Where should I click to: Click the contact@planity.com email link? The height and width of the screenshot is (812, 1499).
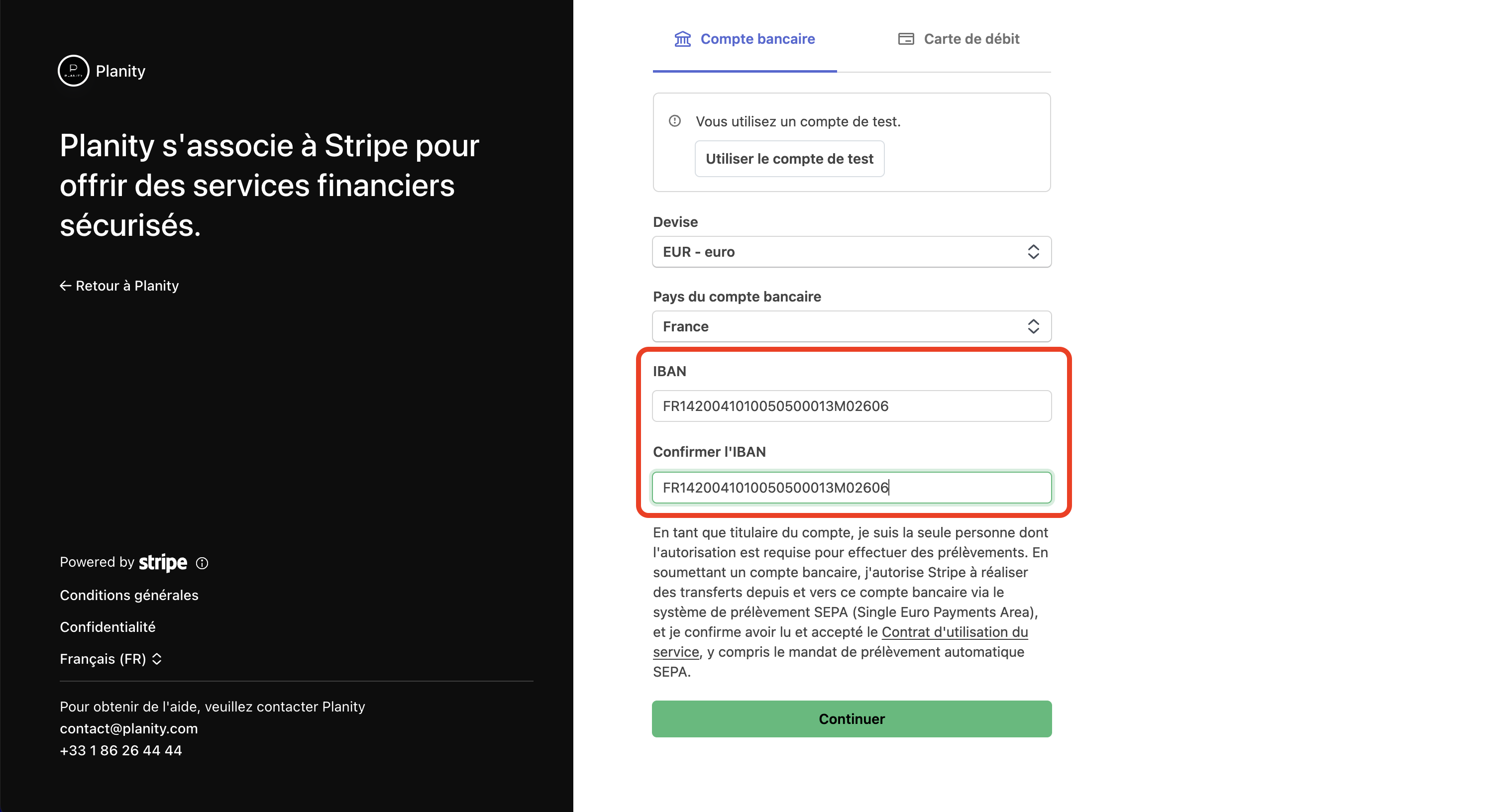(128, 728)
